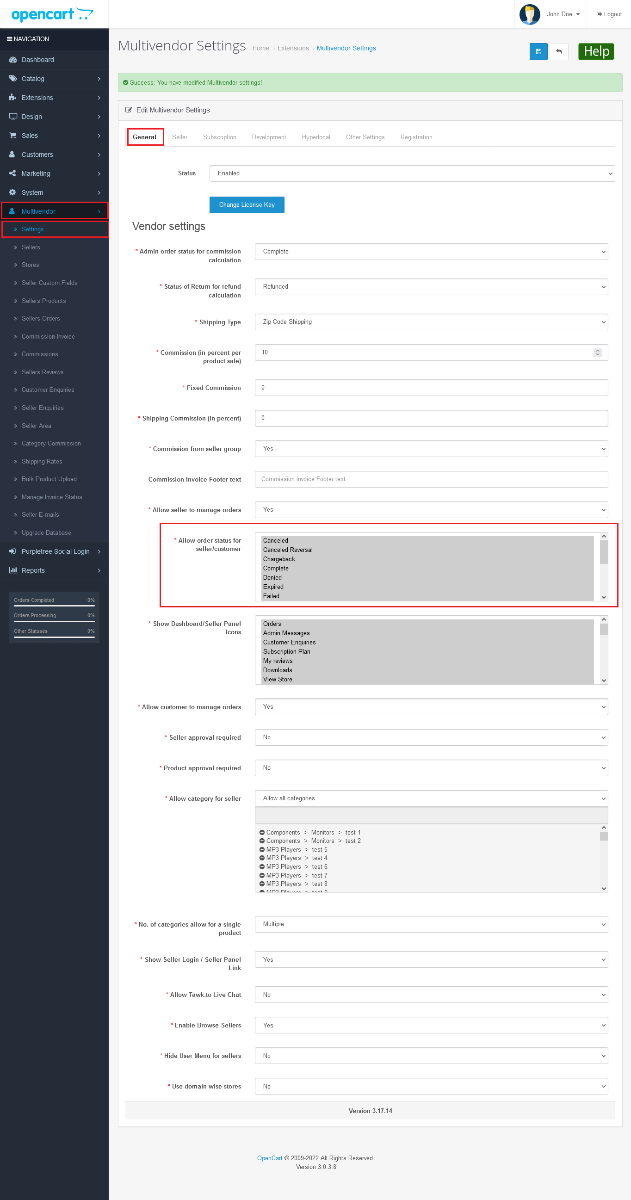
Task: Click the remove icon beside MP3 Players > test 6
Action: (262, 867)
